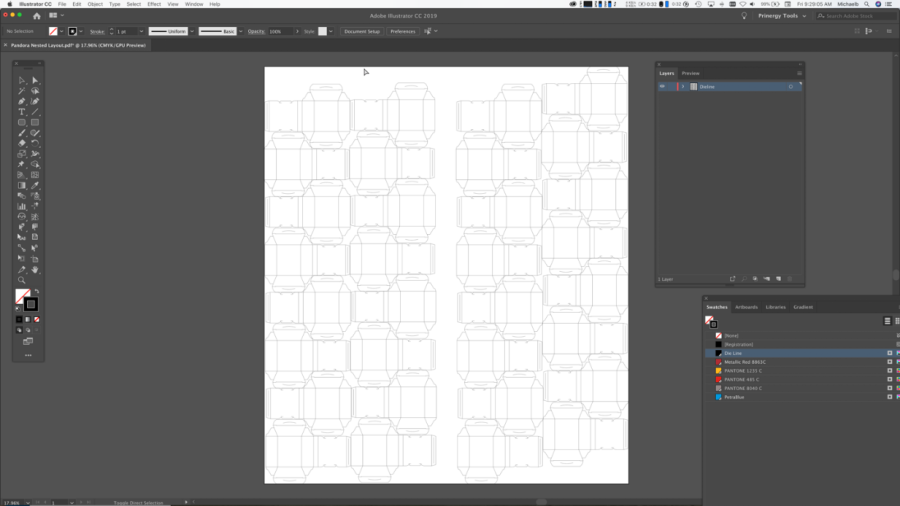Expand the Dieline layer contents
900x506 pixels.
click(684, 87)
